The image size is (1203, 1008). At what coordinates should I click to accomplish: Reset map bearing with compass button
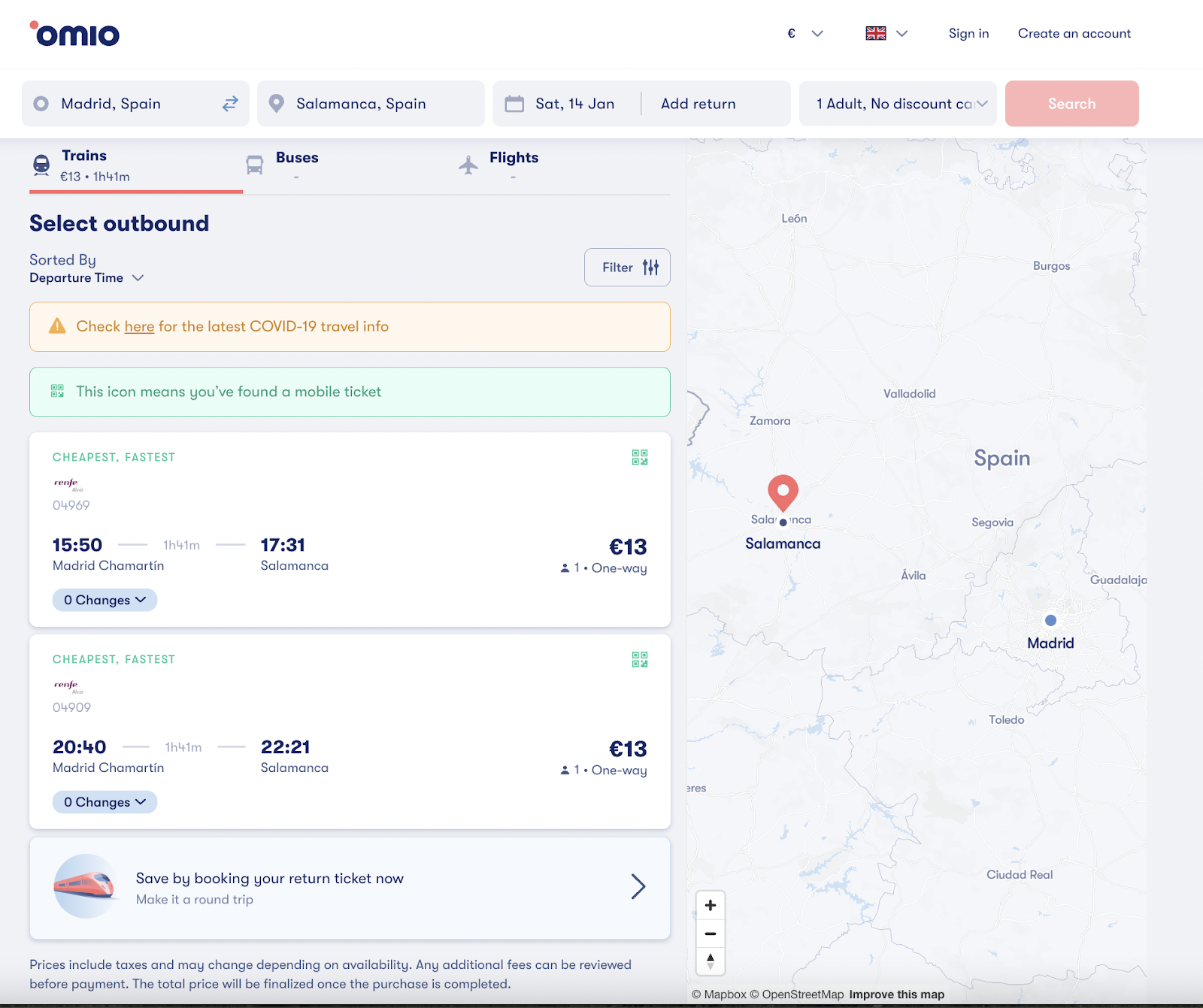711,961
